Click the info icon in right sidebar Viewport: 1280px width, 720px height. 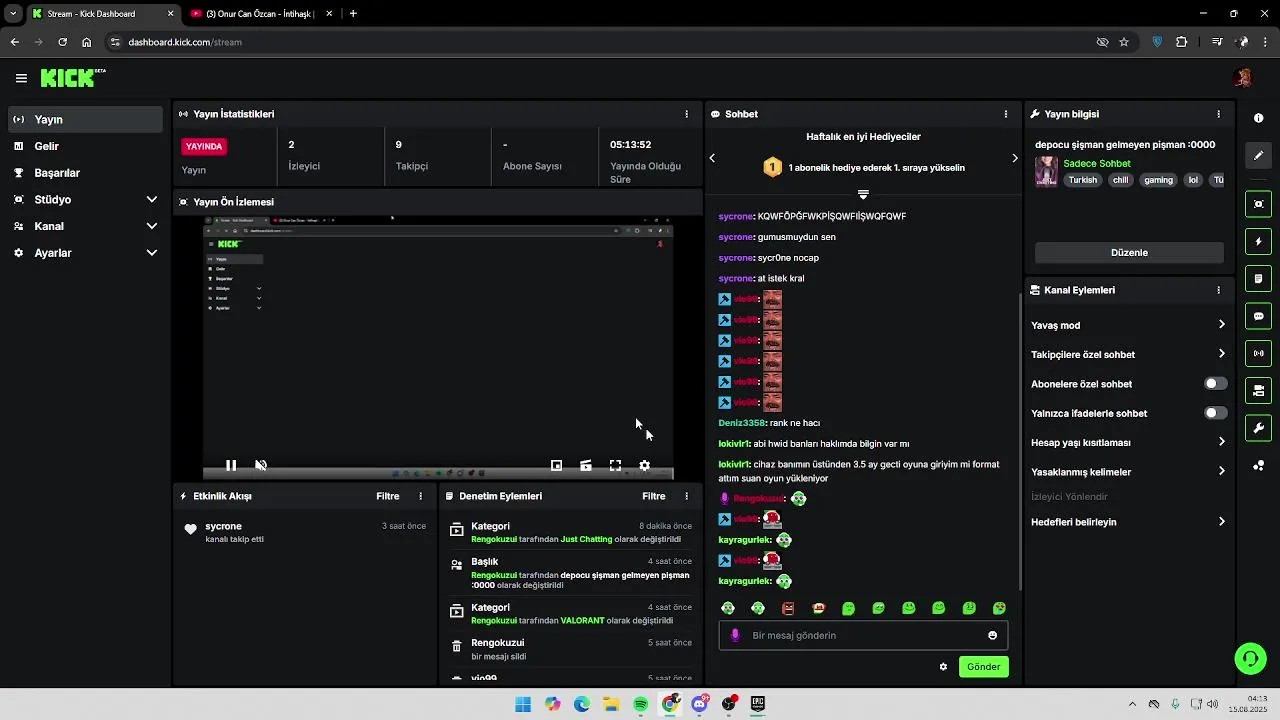click(x=1258, y=118)
